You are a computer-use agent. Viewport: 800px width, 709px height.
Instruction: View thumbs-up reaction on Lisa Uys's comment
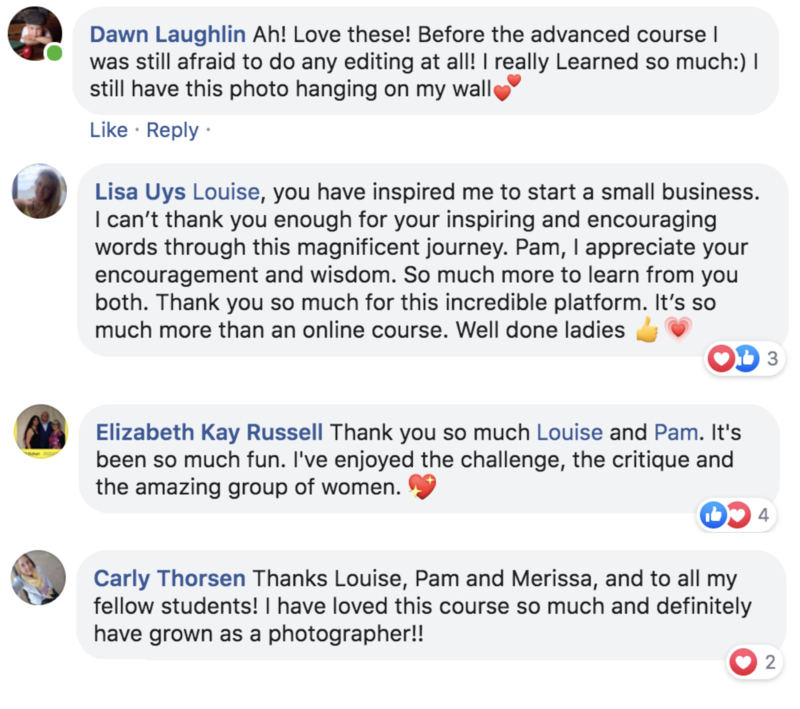click(x=746, y=359)
